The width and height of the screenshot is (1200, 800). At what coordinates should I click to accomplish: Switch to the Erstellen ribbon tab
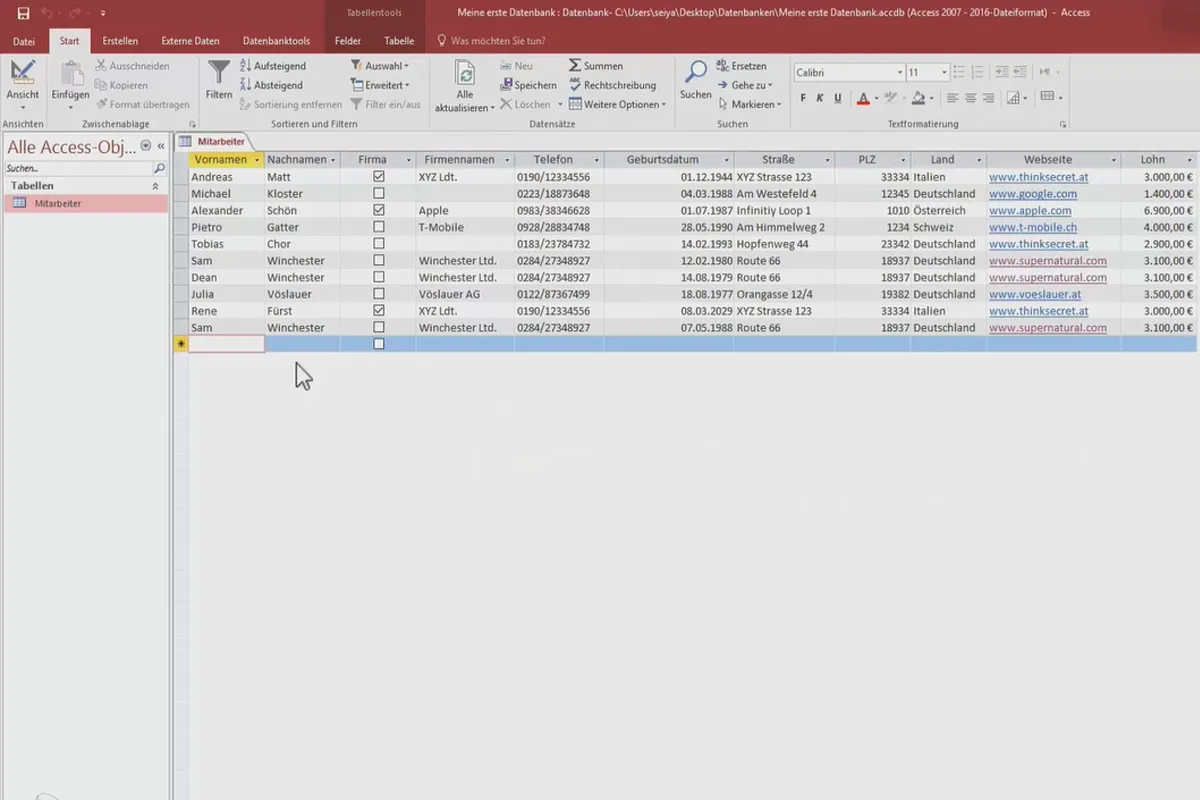tap(120, 41)
